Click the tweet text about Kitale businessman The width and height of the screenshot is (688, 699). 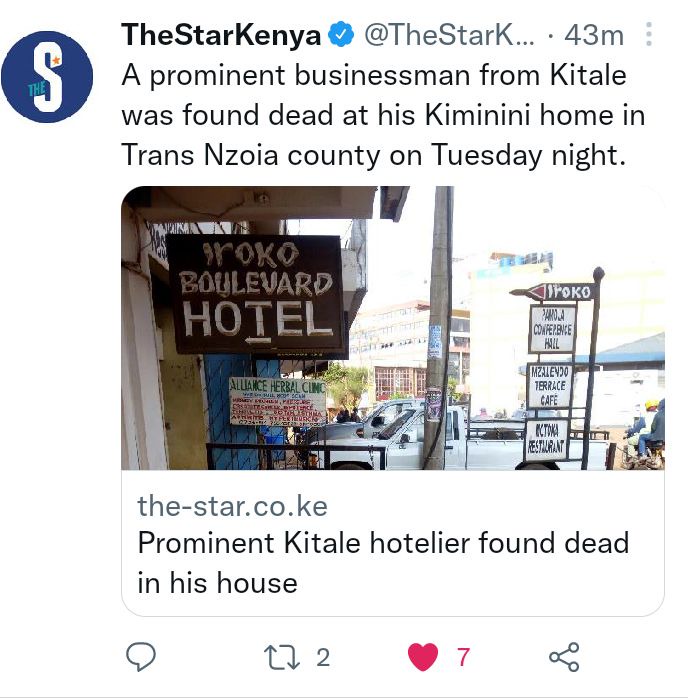[383, 115]
